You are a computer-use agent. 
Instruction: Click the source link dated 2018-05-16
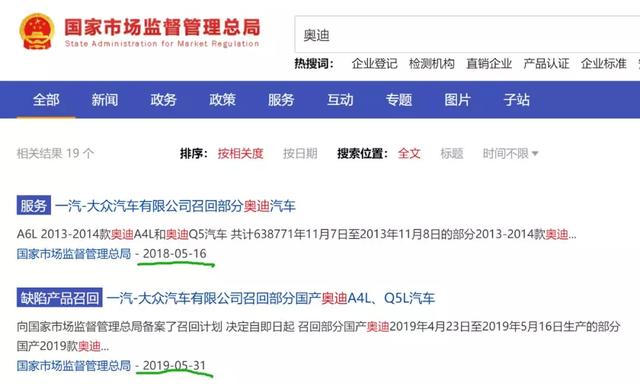tap(74, 253)
